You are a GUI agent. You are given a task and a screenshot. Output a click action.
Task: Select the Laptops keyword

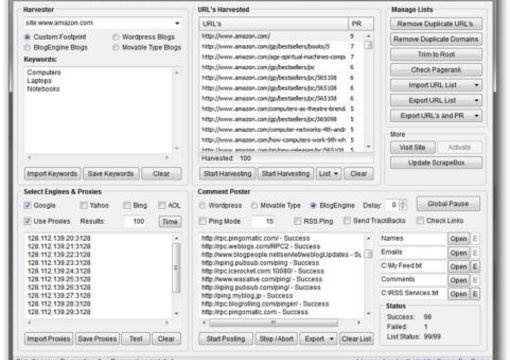(39, 81)
